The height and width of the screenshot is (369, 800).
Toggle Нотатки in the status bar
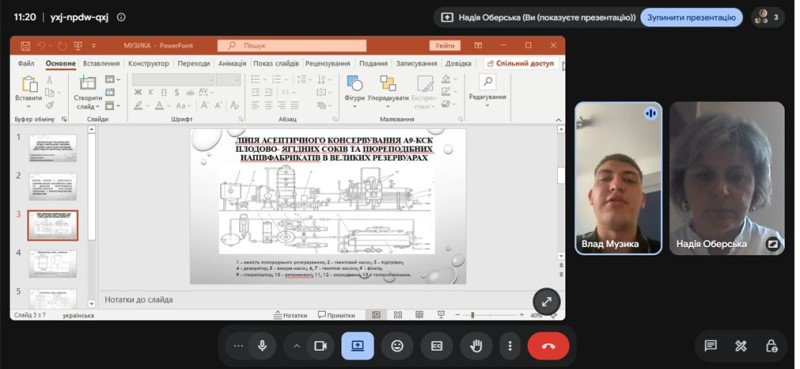coord(290,315)
